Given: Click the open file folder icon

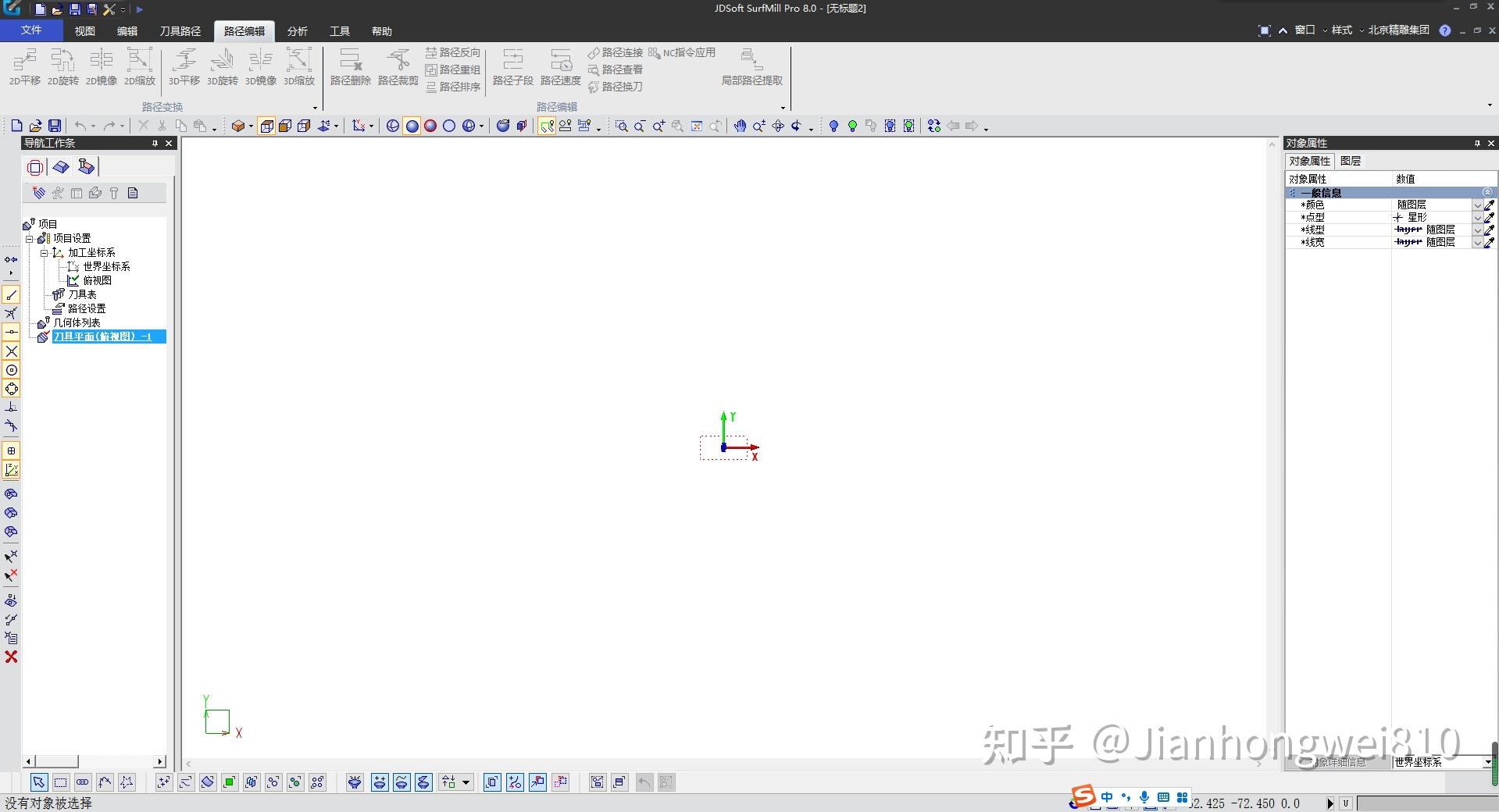Looking at the screenshot, I should click(x=35, y=126).
